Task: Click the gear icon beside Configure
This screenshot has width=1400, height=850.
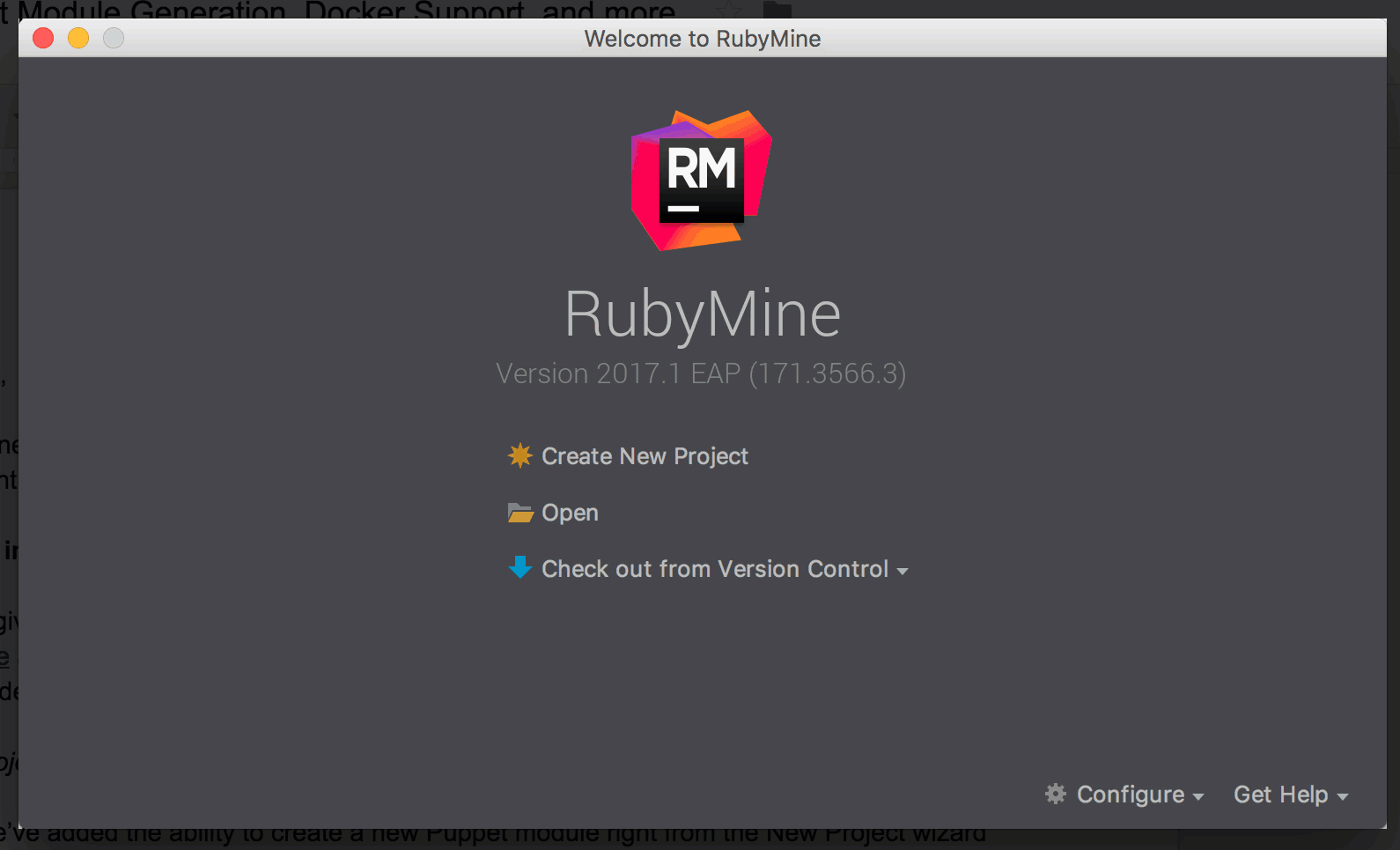Action: coord(1055,794)
